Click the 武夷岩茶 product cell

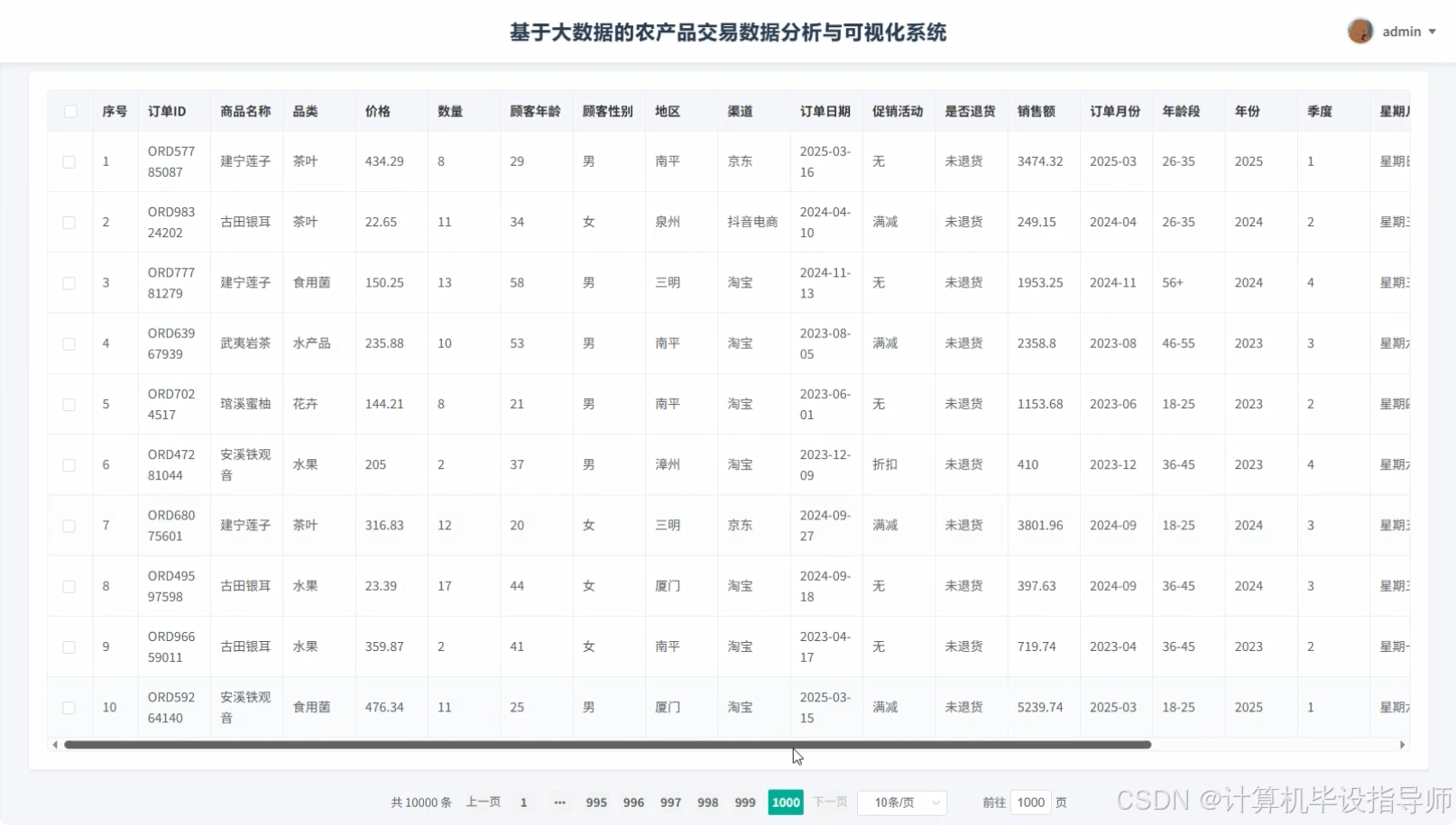tap(245, 344)
